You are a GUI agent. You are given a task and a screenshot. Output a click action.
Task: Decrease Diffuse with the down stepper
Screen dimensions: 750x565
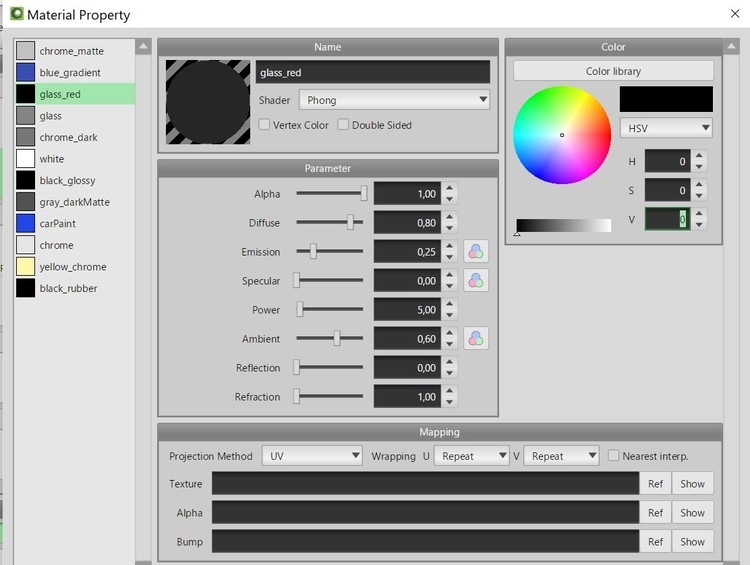(450, 228)
